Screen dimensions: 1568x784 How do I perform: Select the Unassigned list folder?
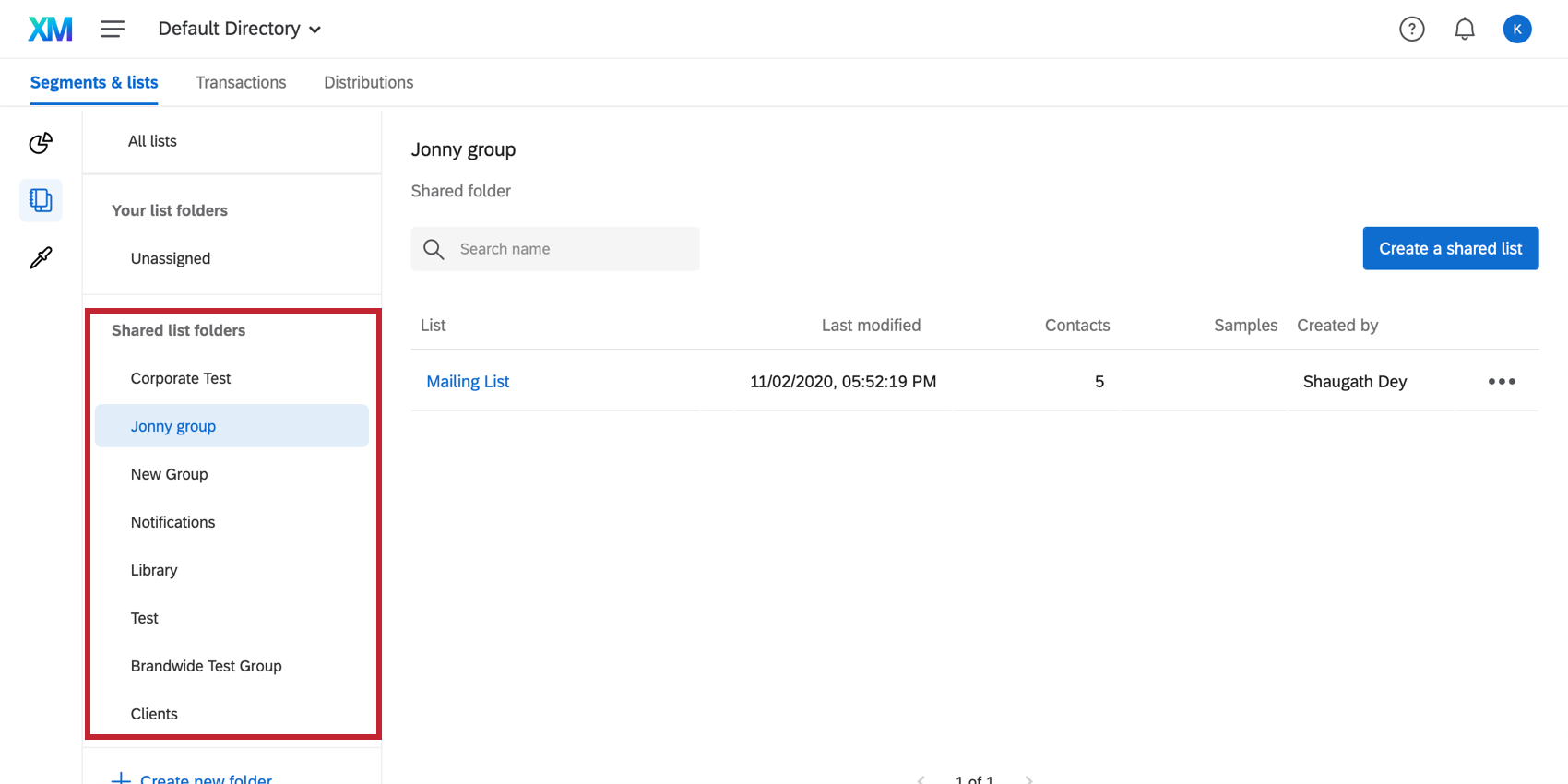point(171,259)
